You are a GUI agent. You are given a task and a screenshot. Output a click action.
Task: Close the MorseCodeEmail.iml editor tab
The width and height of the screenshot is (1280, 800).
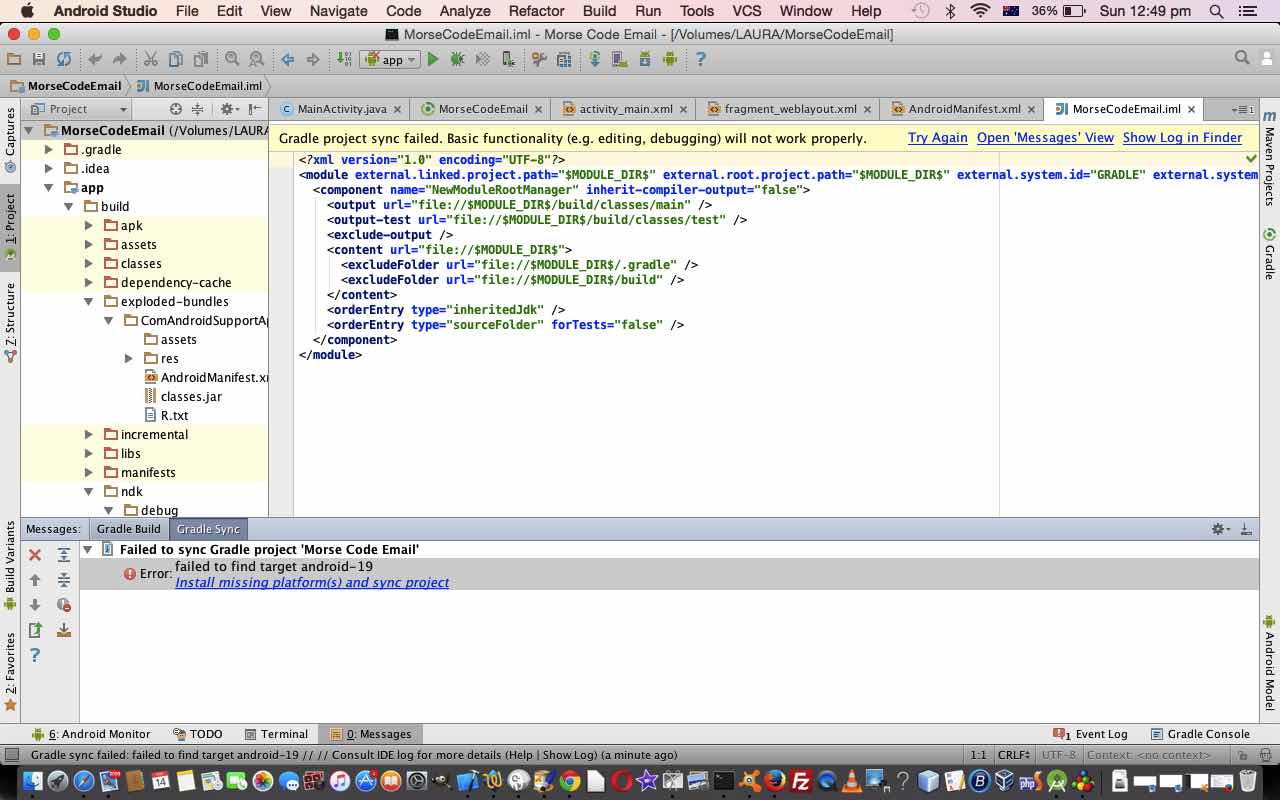(1191, 110)
